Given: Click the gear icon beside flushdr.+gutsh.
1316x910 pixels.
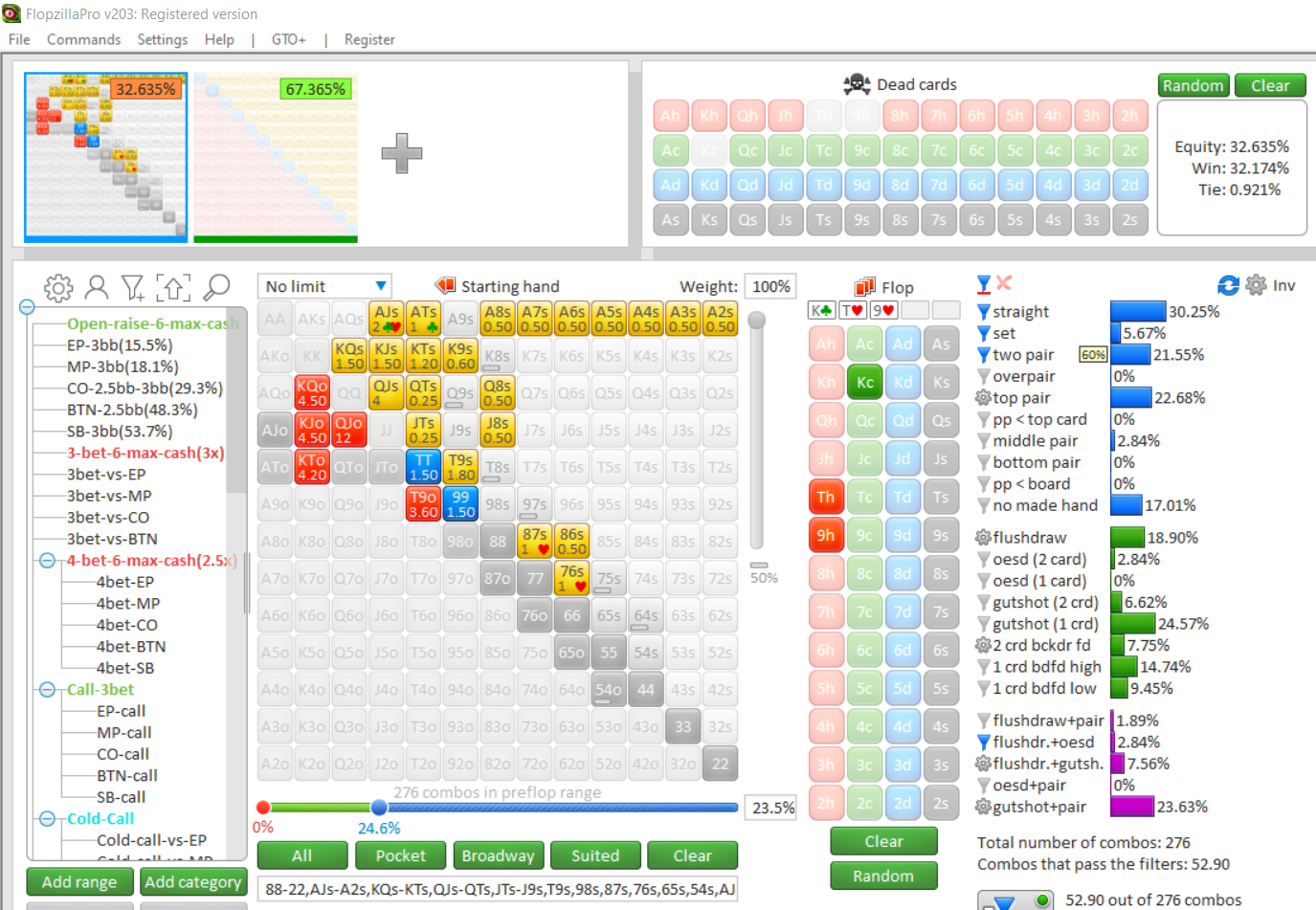Looking at the screenshot, I should pyautogui.click(x=983, y=764).
